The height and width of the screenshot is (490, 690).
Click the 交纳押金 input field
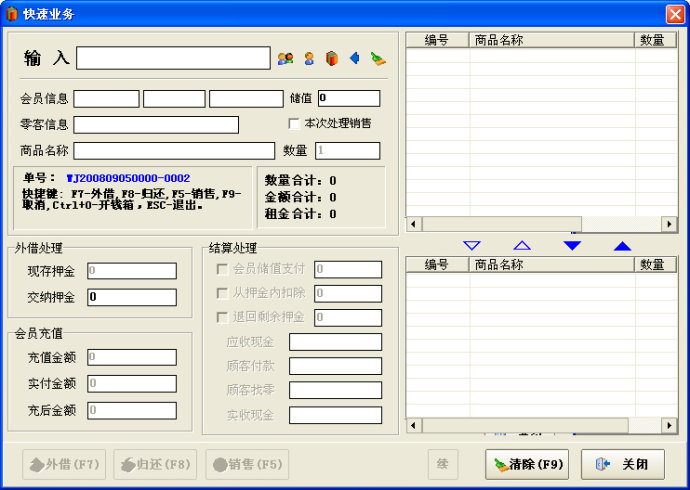(x=131, y=297)
